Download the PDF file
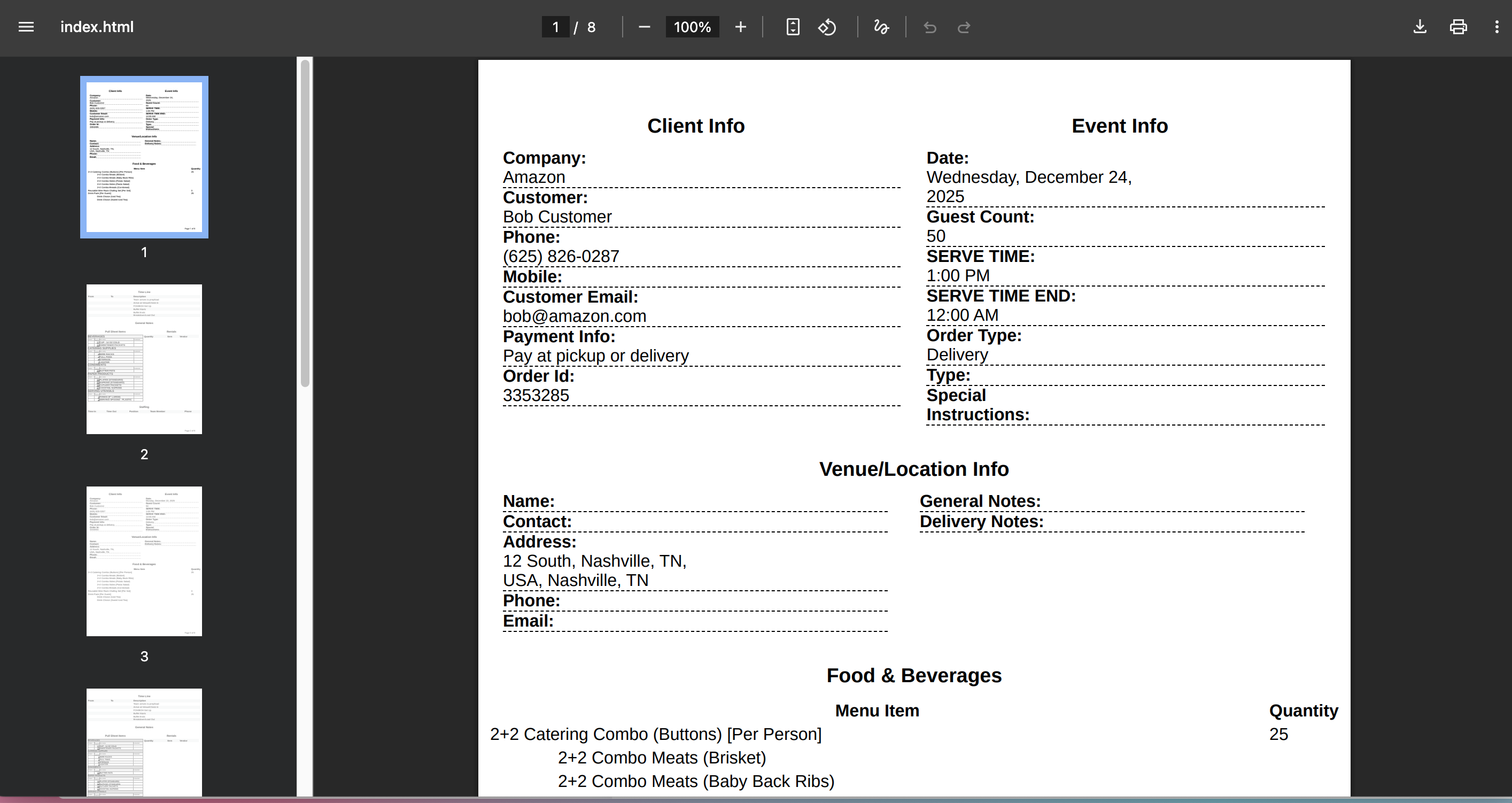The width and height of the screenshot is (1512, 803). pyautogui.click(x=1419, y=27)
